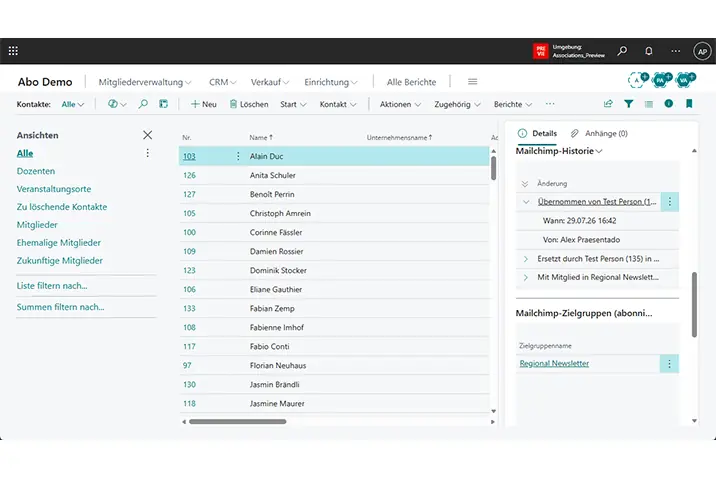Click the Neu button
The height and width of the screenshot is (478, 716).
click(204, 104)
